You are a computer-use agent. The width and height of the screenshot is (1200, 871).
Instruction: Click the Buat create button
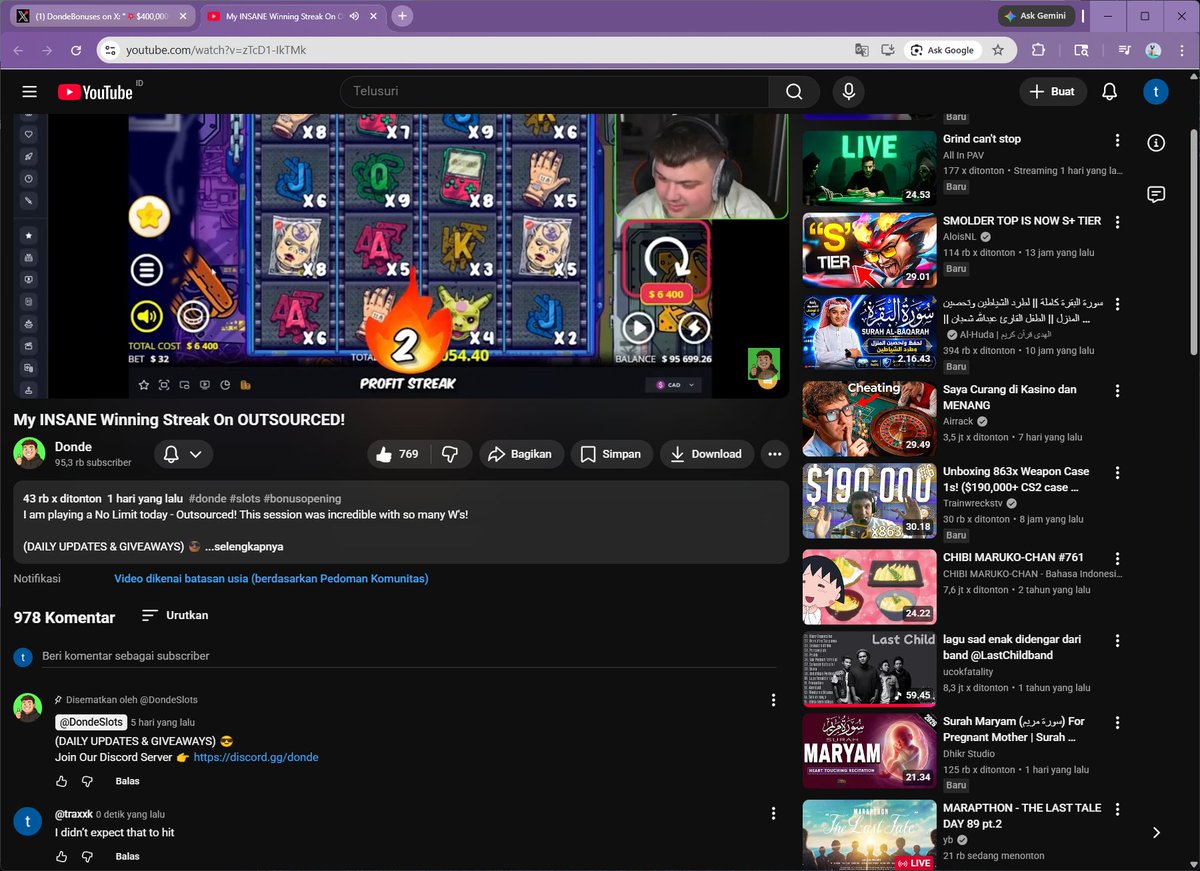point(1053,92)
